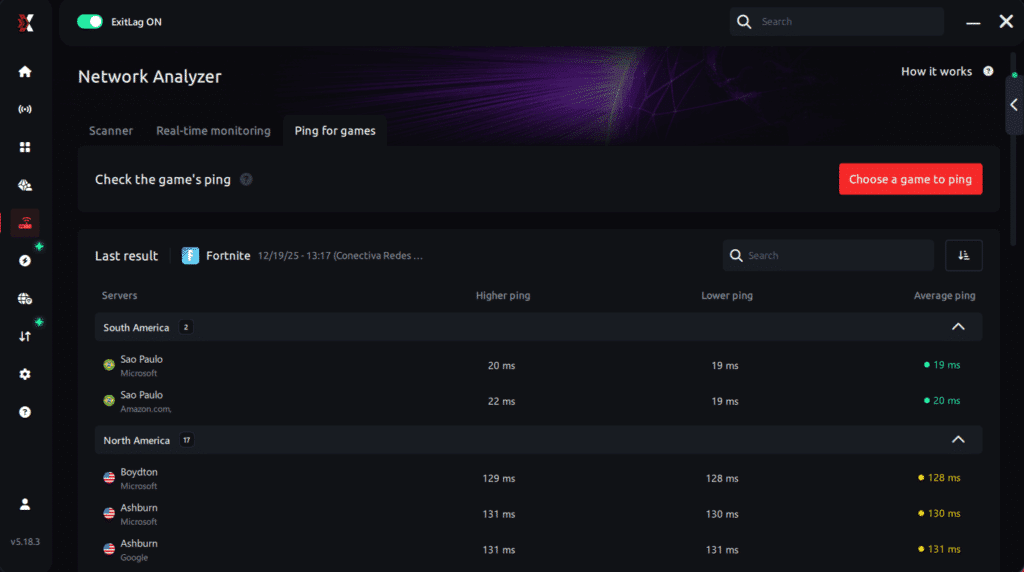Click the Higher ping column header
1024x572 pixels.
[x=503, y=296]
